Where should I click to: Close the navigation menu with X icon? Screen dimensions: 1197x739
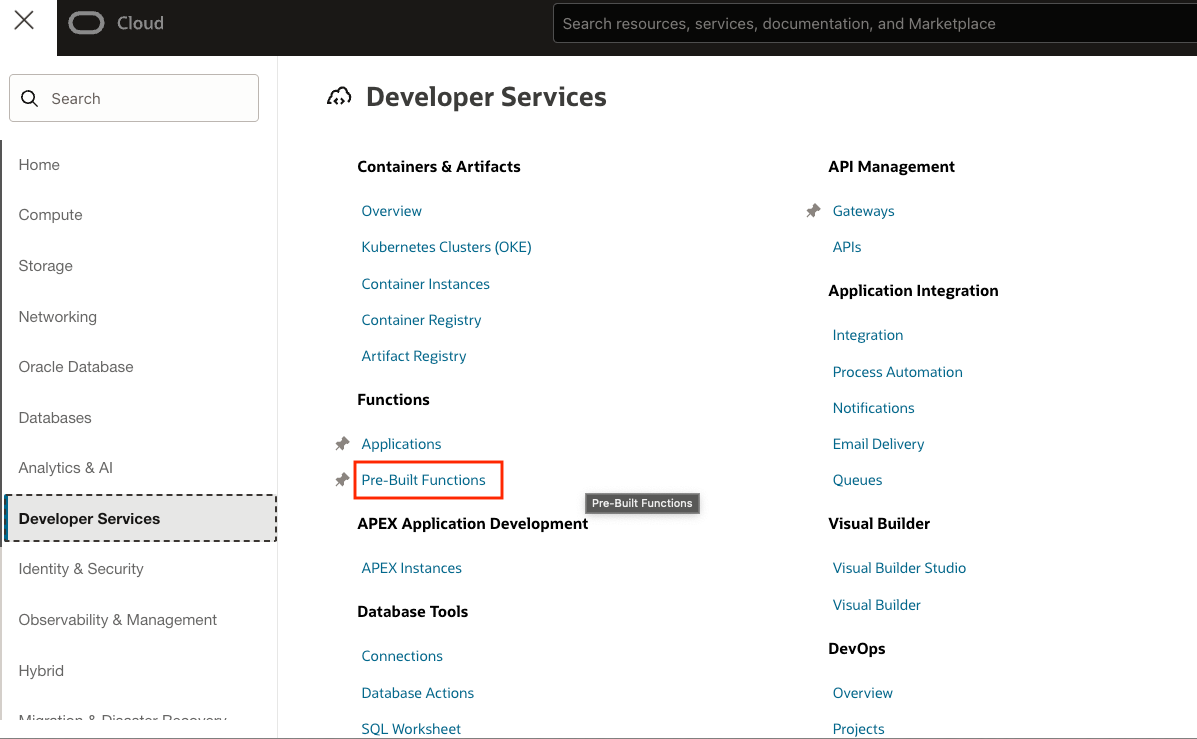[x=24, y=21]
